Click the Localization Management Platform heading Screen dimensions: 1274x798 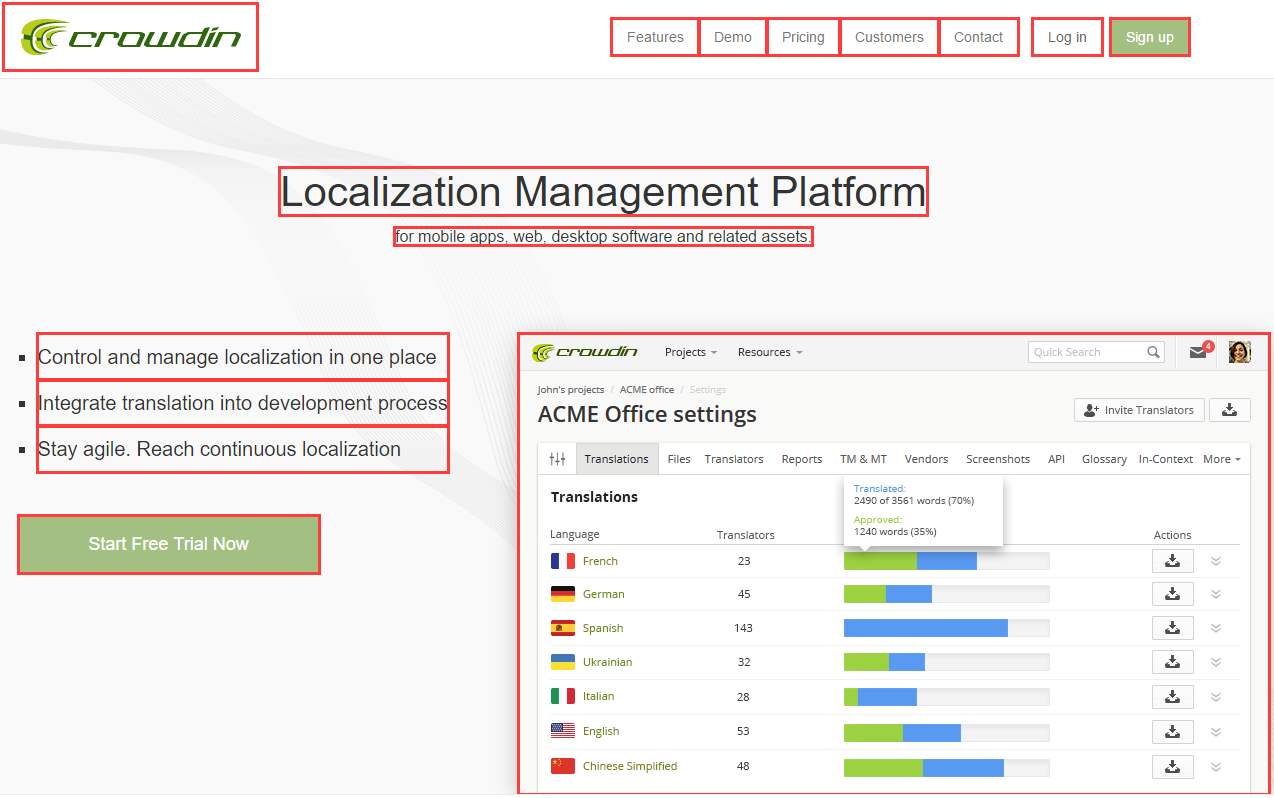(603, 192)
